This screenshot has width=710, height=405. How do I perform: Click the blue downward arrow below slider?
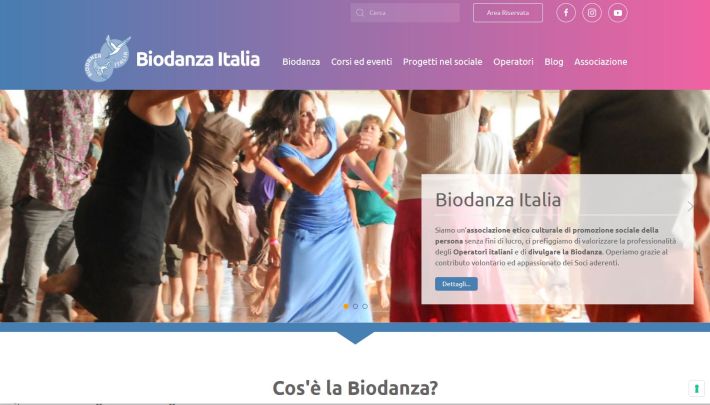point(355,338)
